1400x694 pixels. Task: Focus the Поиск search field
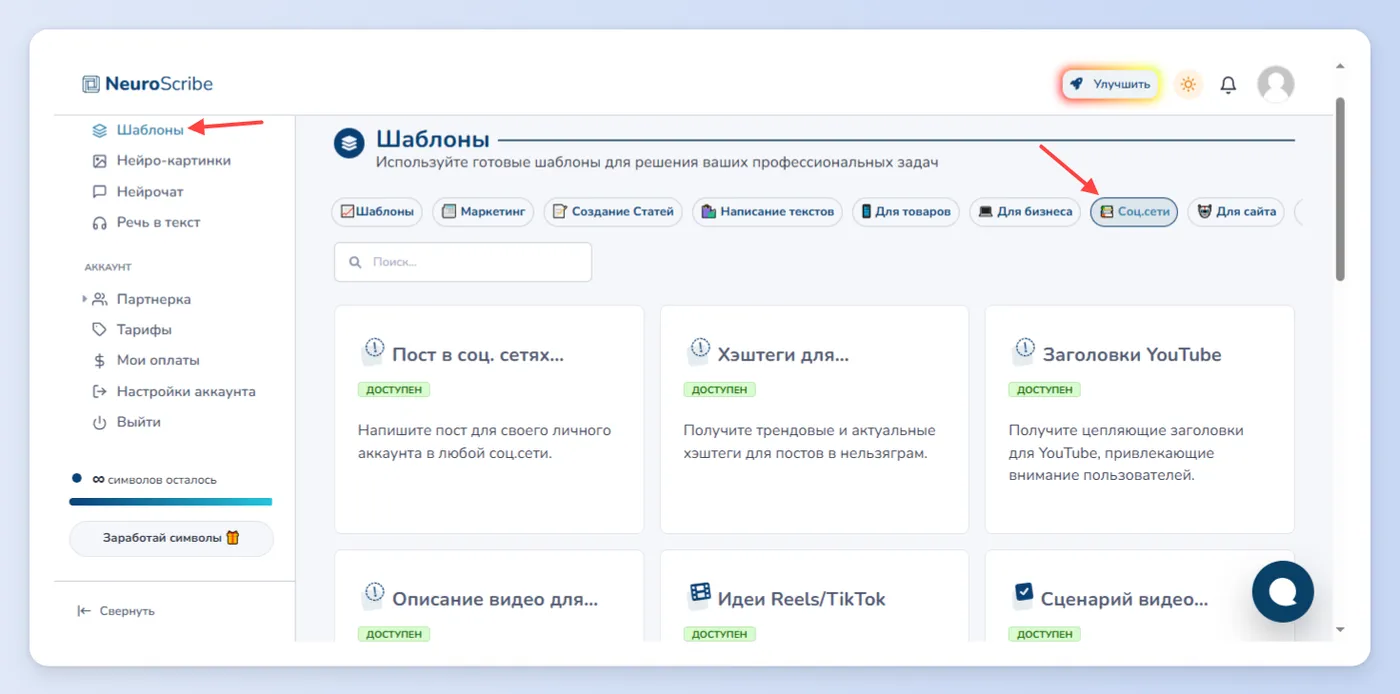click(463, 262)
